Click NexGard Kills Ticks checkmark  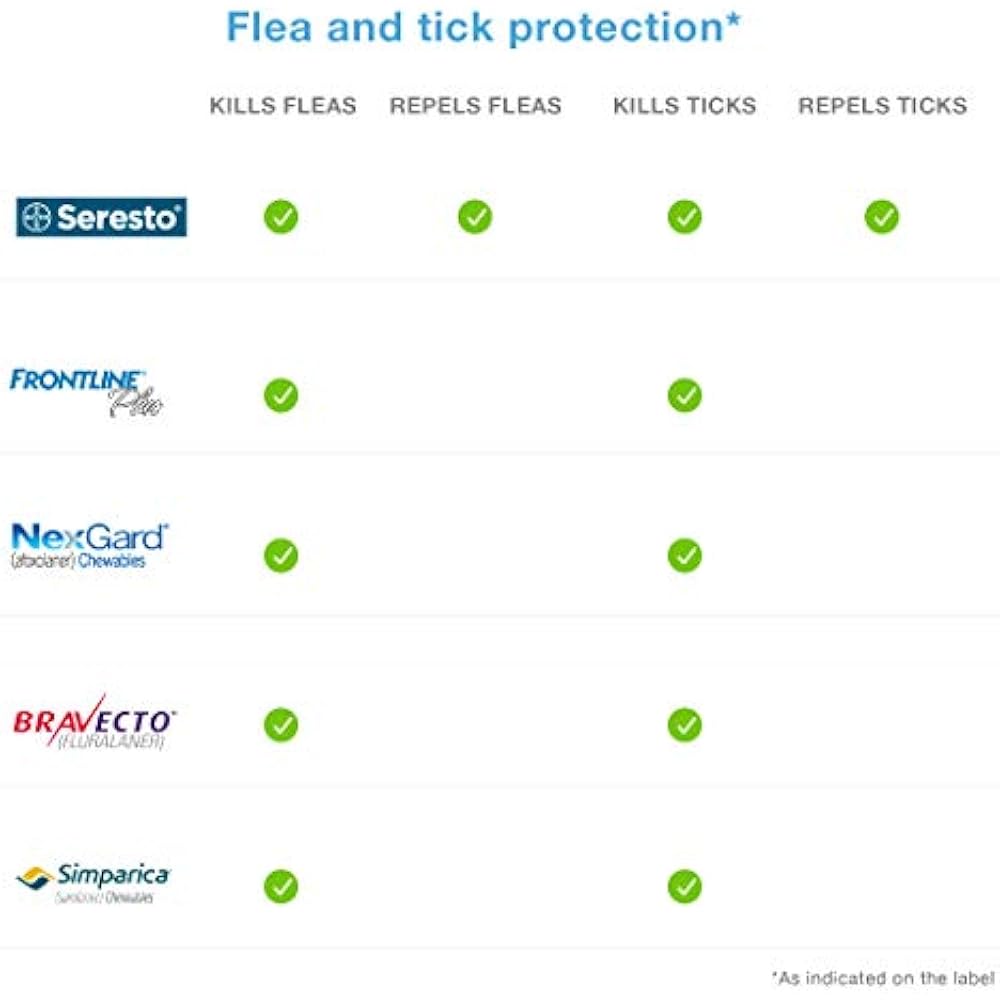point(685,555)
